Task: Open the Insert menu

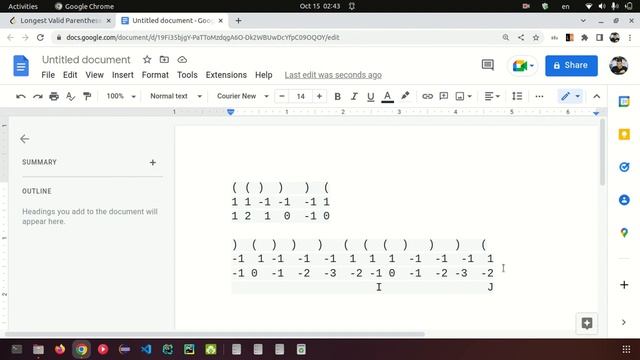Action: [122, 75]
